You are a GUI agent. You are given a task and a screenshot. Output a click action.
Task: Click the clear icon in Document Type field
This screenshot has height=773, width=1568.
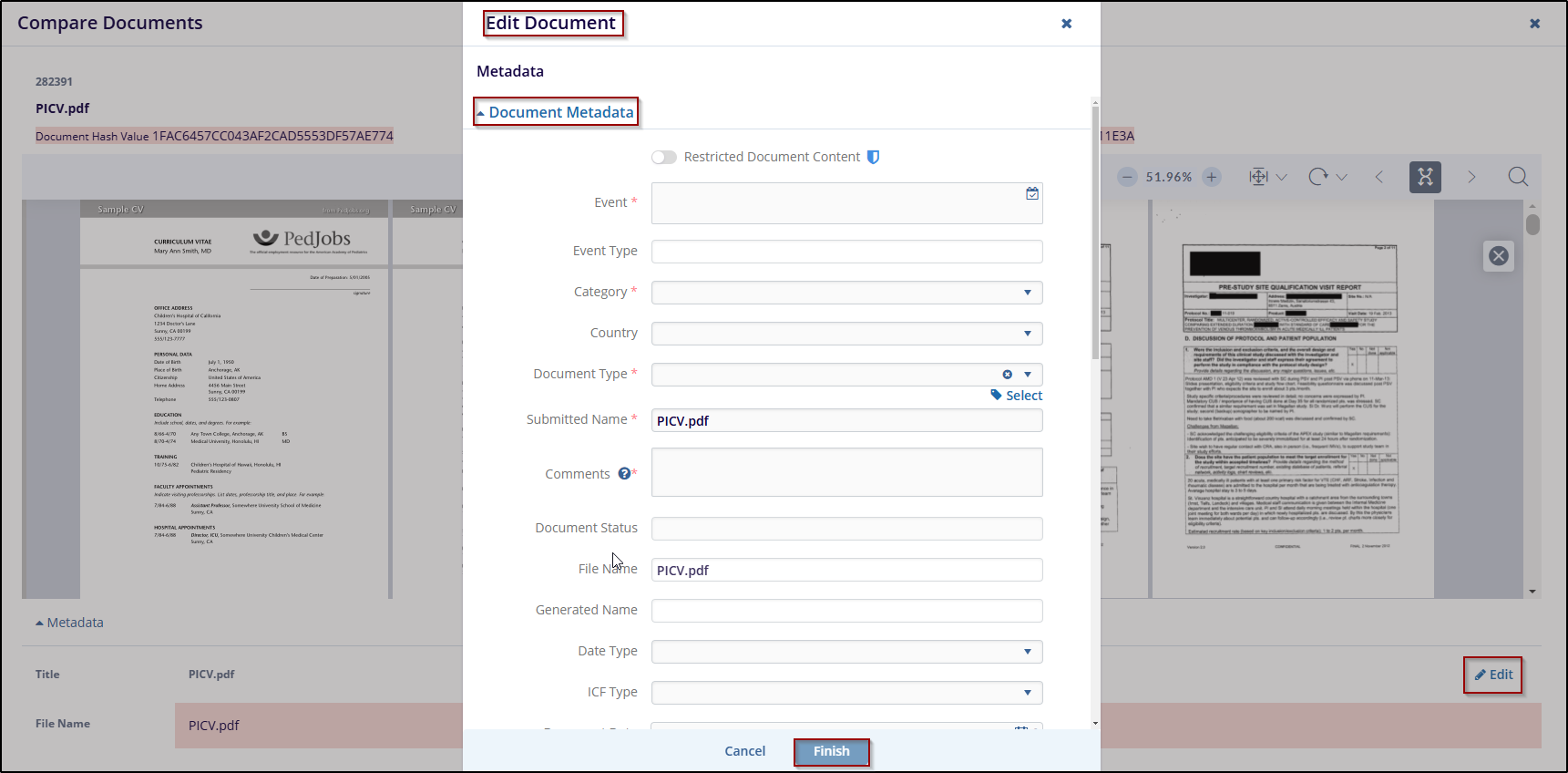(1007, 375)
